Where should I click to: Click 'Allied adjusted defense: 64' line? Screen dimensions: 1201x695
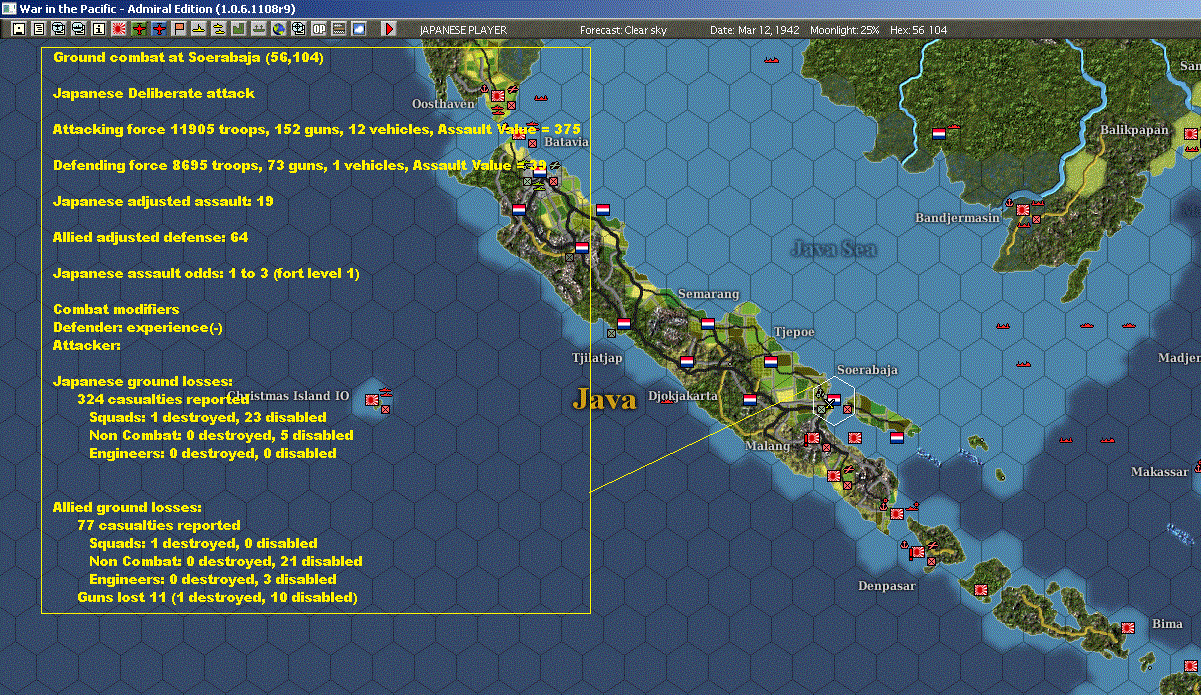click(x=150, y=237)
